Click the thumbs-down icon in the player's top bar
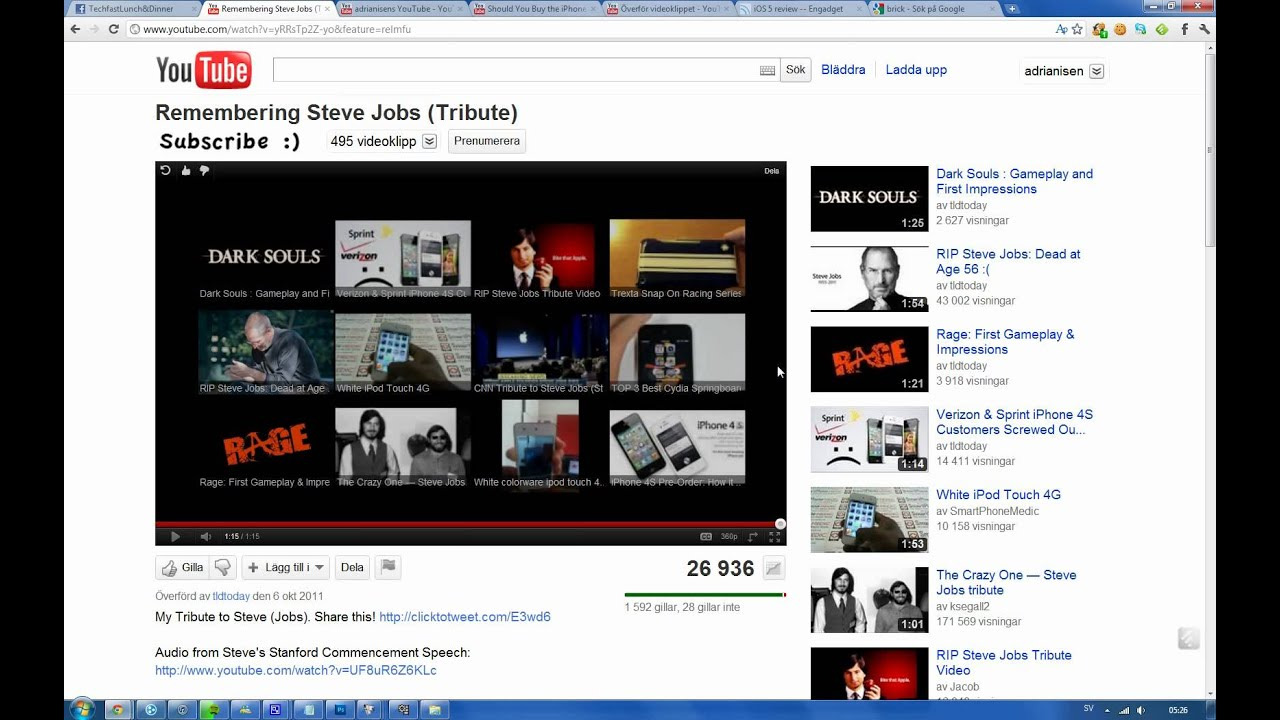The image size is (1280, 720). [204, 171]
